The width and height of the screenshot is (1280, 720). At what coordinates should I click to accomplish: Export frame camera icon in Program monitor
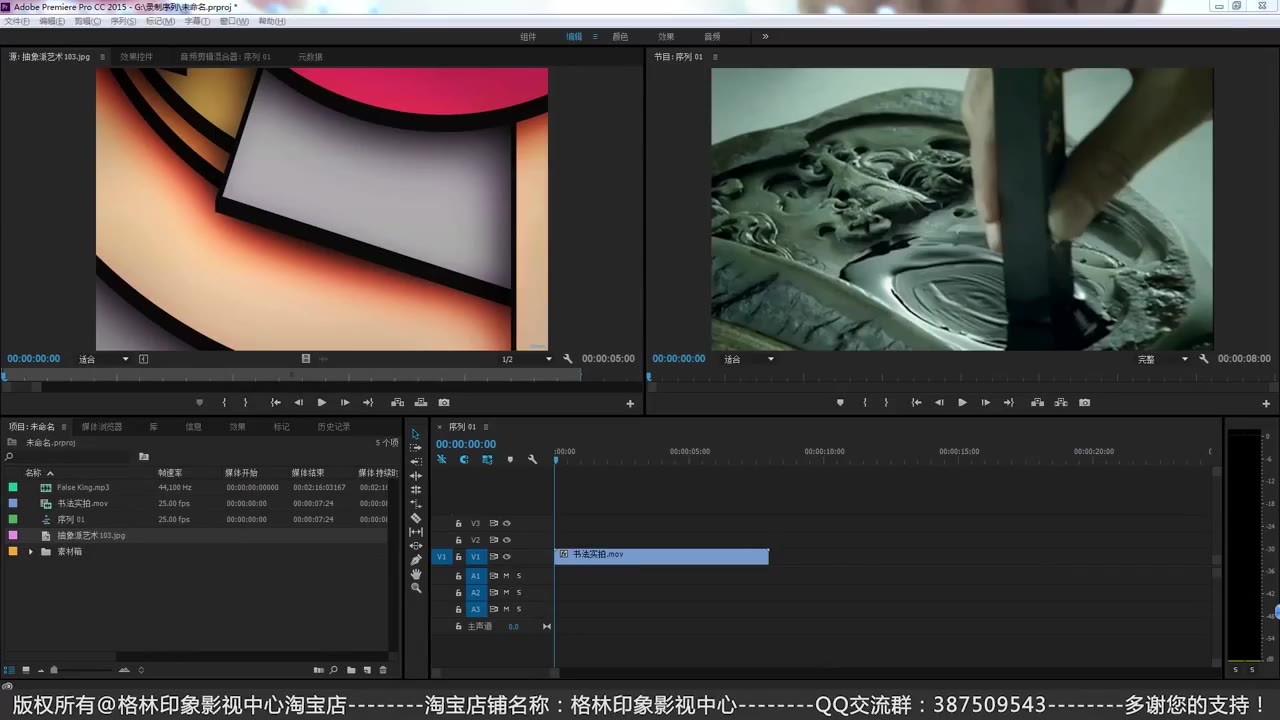(1085, 402)
